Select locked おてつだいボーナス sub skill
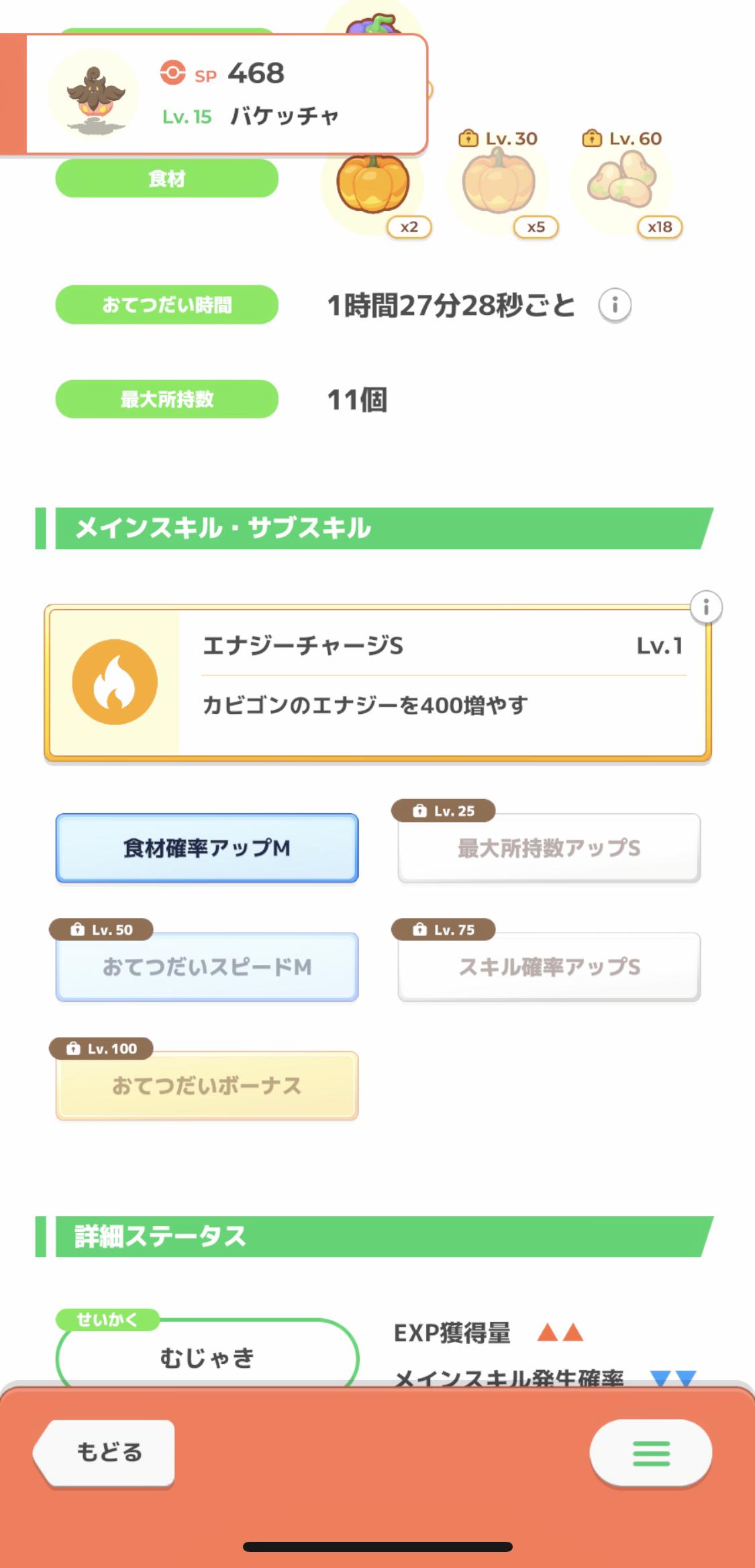The image size is (755, 1568). tap(207, 1086)
